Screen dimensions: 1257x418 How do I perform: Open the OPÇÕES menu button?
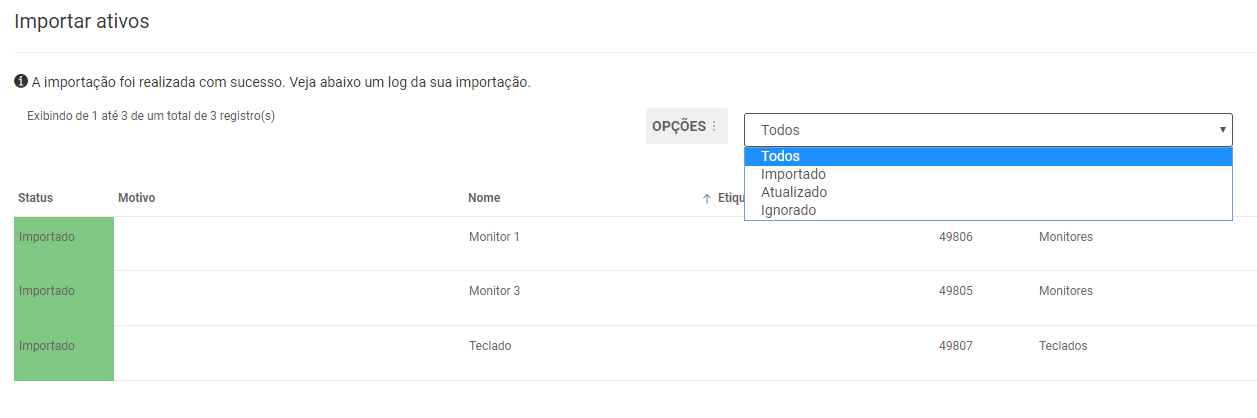(x=686, y=126)
